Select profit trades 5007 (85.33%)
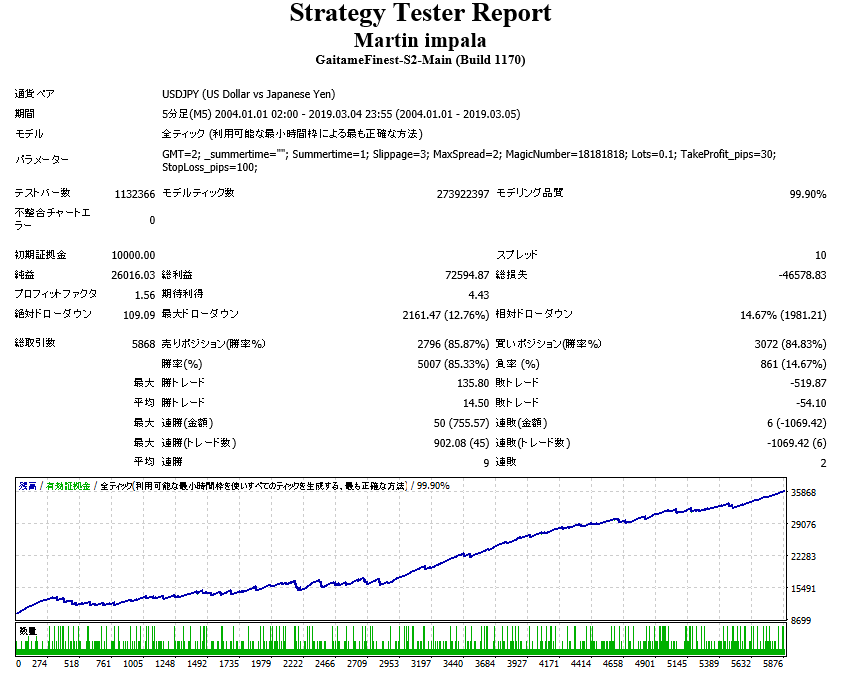841x675 pixels. pos(453,365)
